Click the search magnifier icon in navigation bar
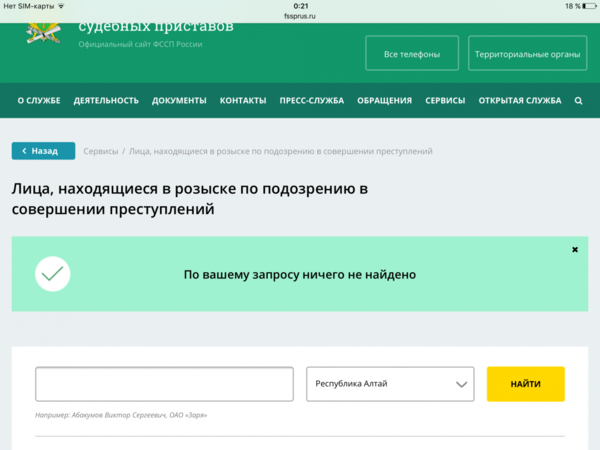Viewport: 600px width, 450px height. click(x=578, y=101)
